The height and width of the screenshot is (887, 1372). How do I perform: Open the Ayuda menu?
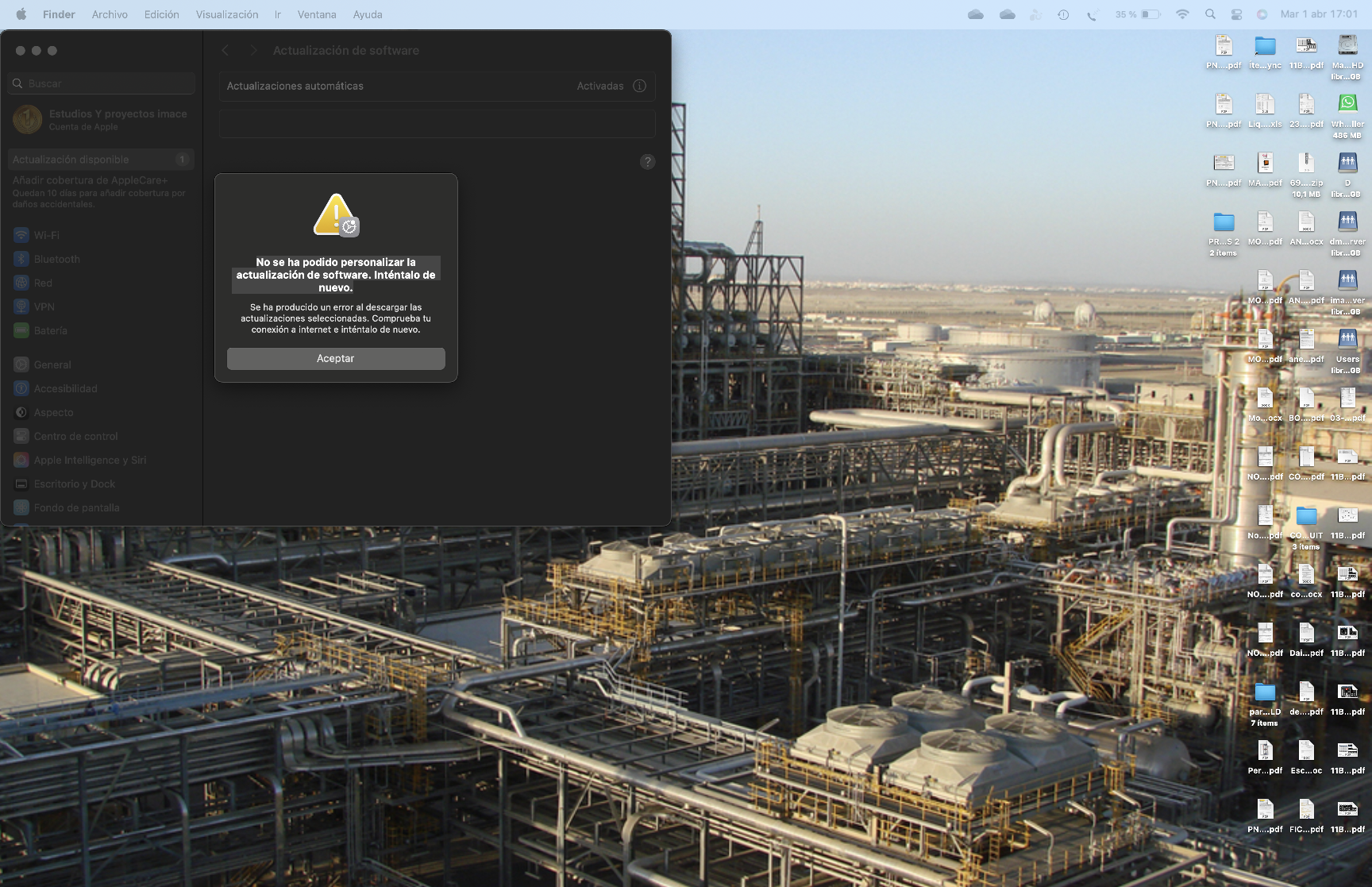(367, 14)
